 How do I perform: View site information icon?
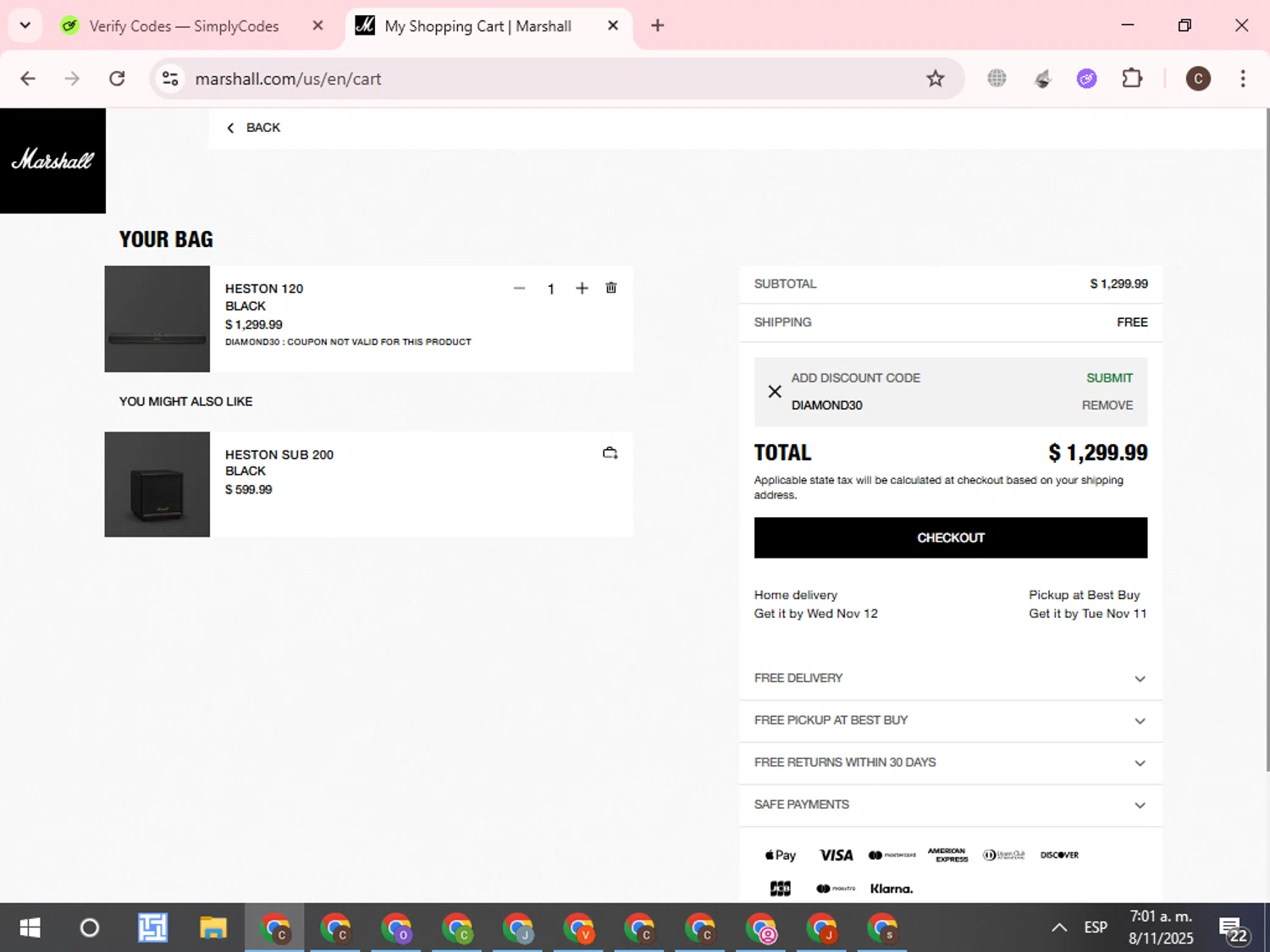(170, 79)
